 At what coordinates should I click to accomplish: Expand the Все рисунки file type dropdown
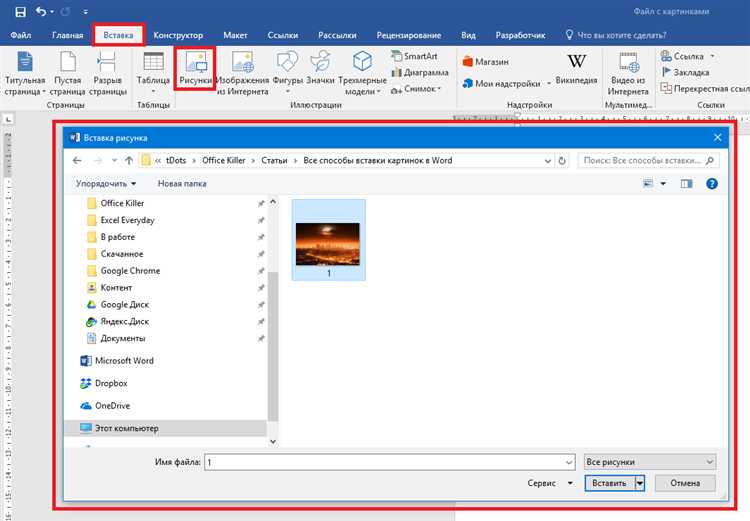(650, 462)
